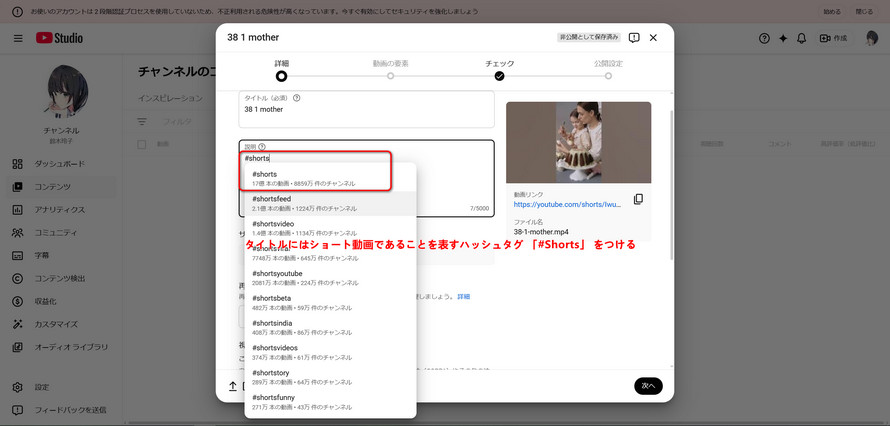Click the help icon beside 説明 label
This screenshot has width=890, height=426.
tap(262, 147)
